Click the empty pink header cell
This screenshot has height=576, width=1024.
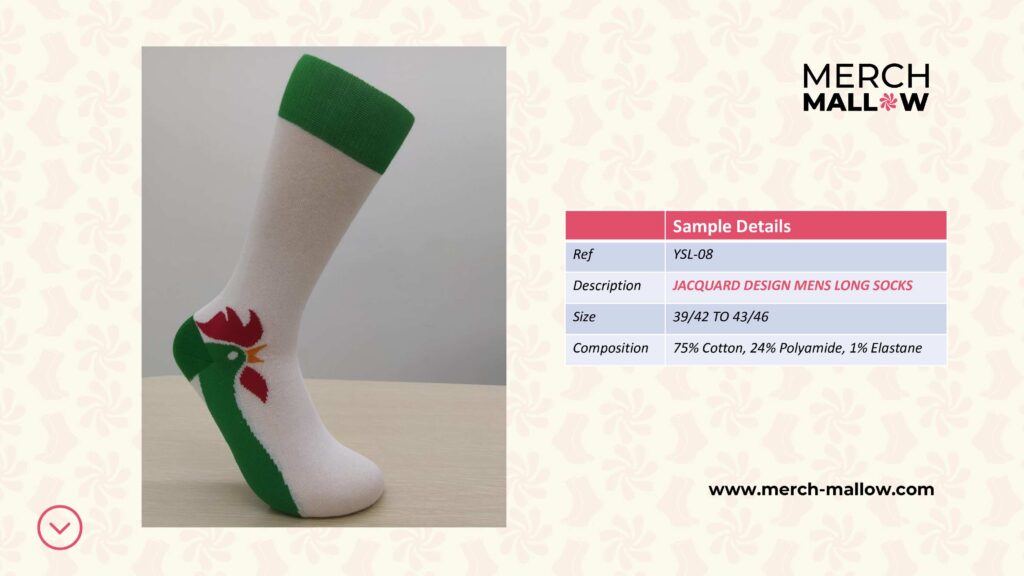(615, 226)
